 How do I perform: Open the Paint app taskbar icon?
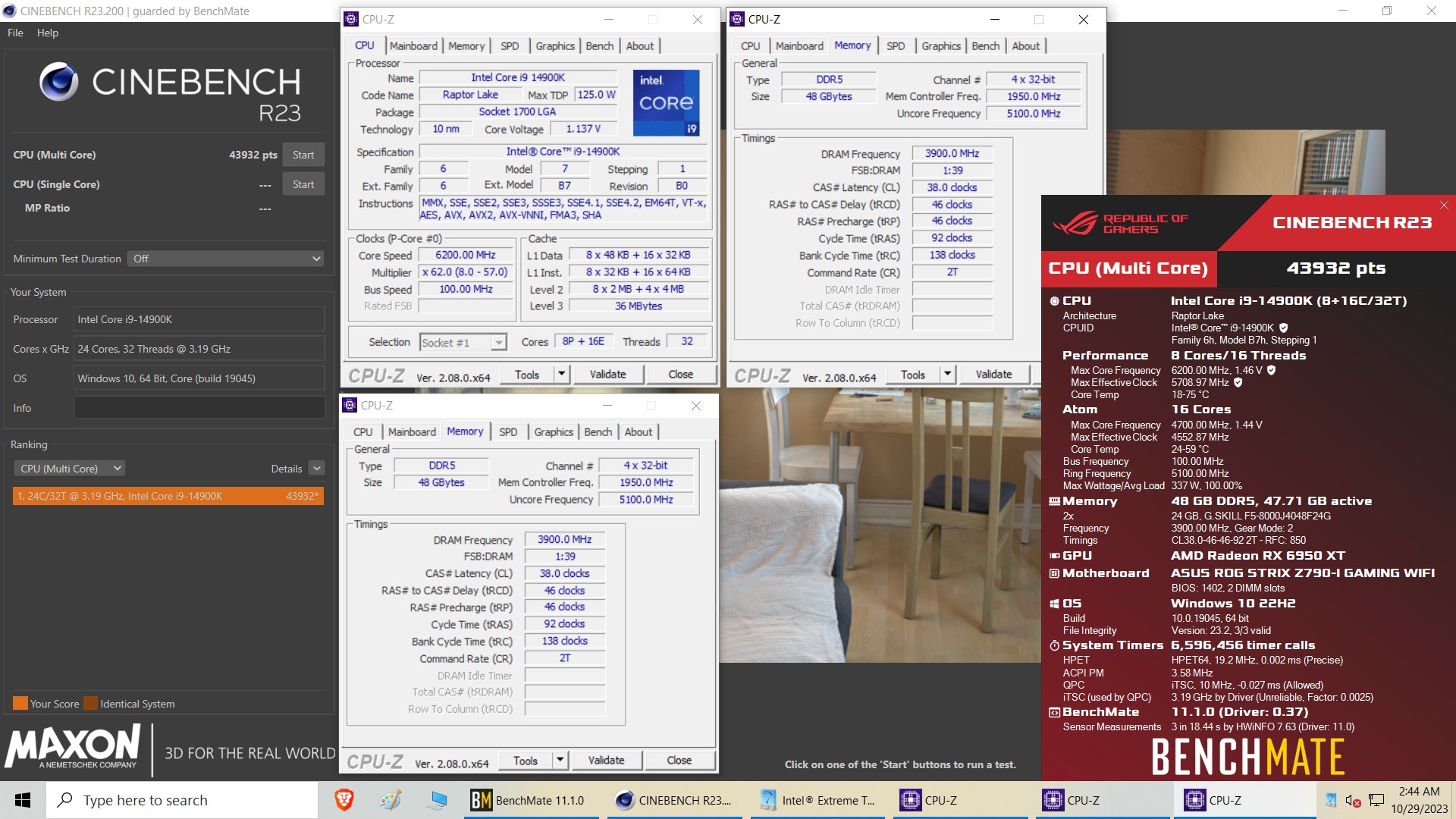pyautogui.click(x=391, y=800)
